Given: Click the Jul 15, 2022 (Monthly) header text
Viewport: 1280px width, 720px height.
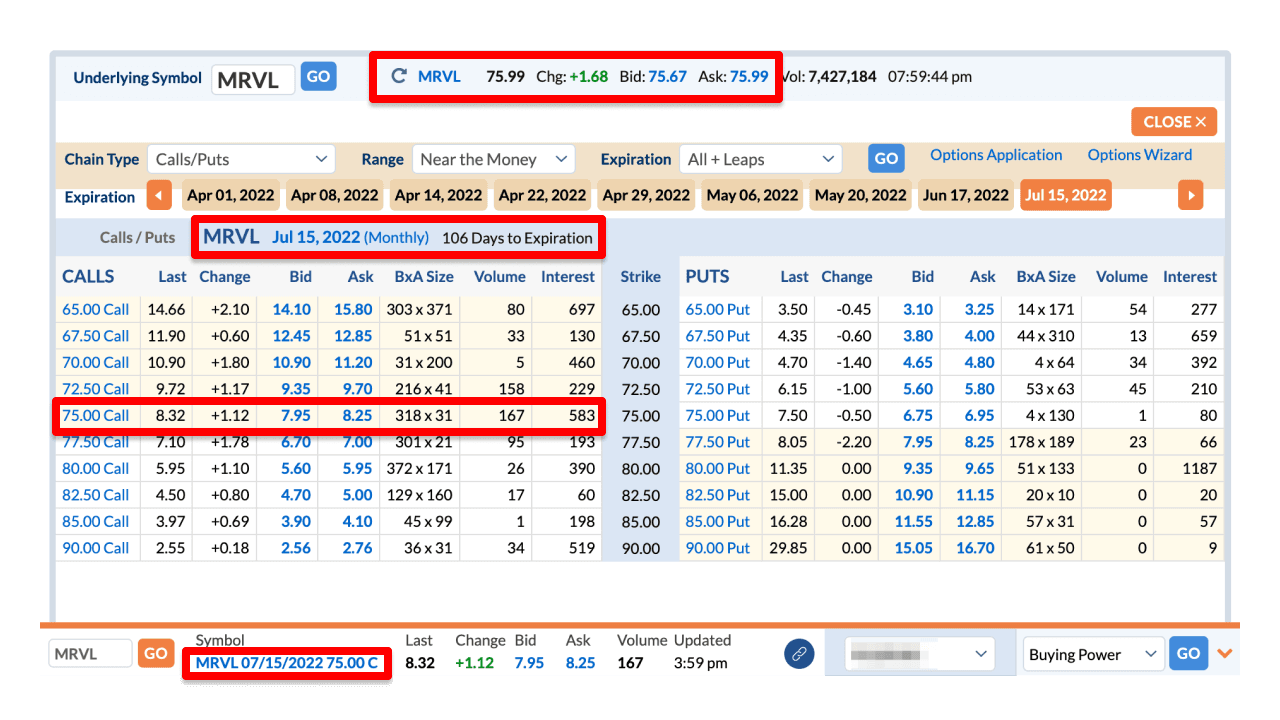Looking at the screenshot, I should pyautogui.click(x=350, y=238).
